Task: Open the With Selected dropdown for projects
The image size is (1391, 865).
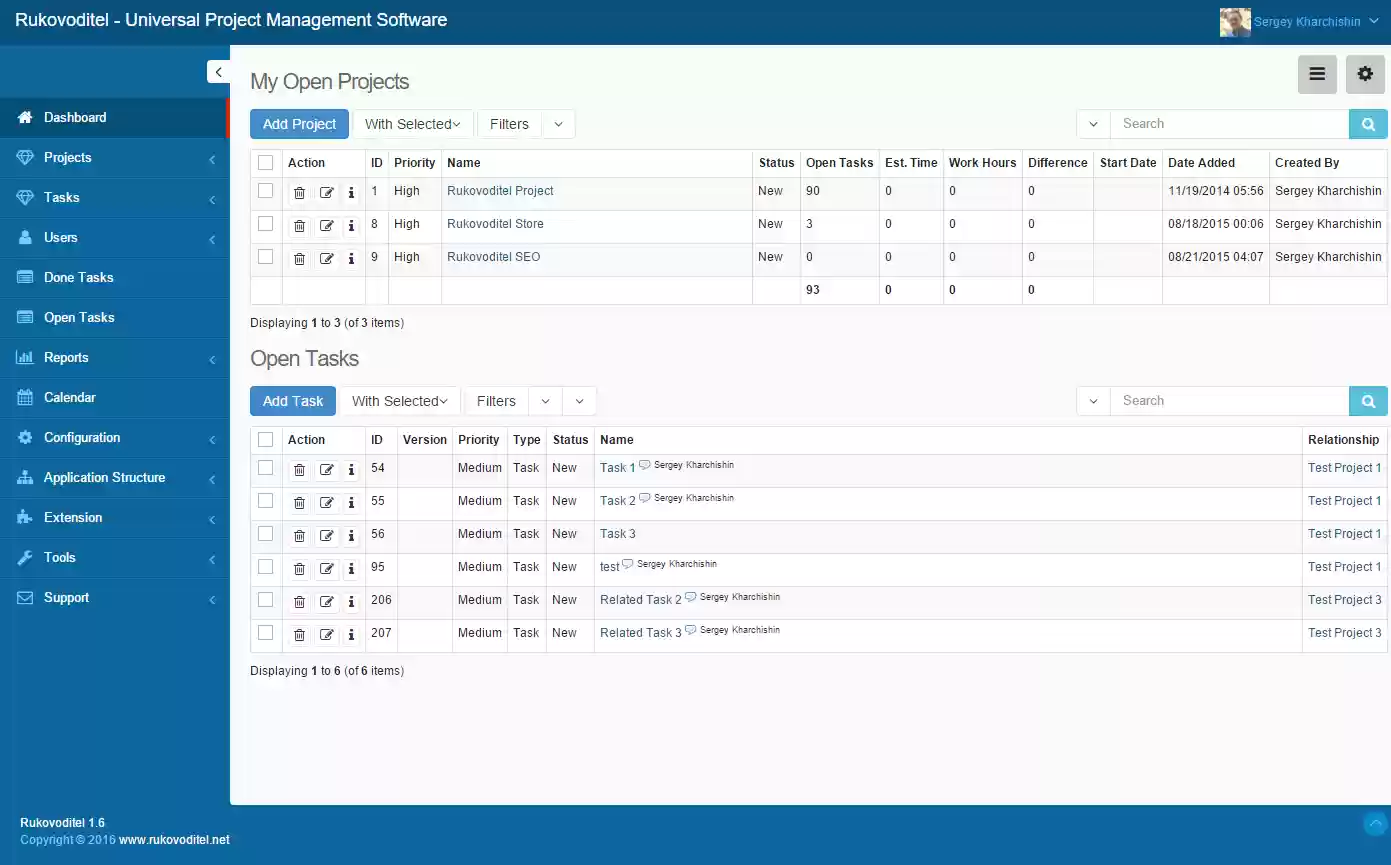Action: coord(412,123)
